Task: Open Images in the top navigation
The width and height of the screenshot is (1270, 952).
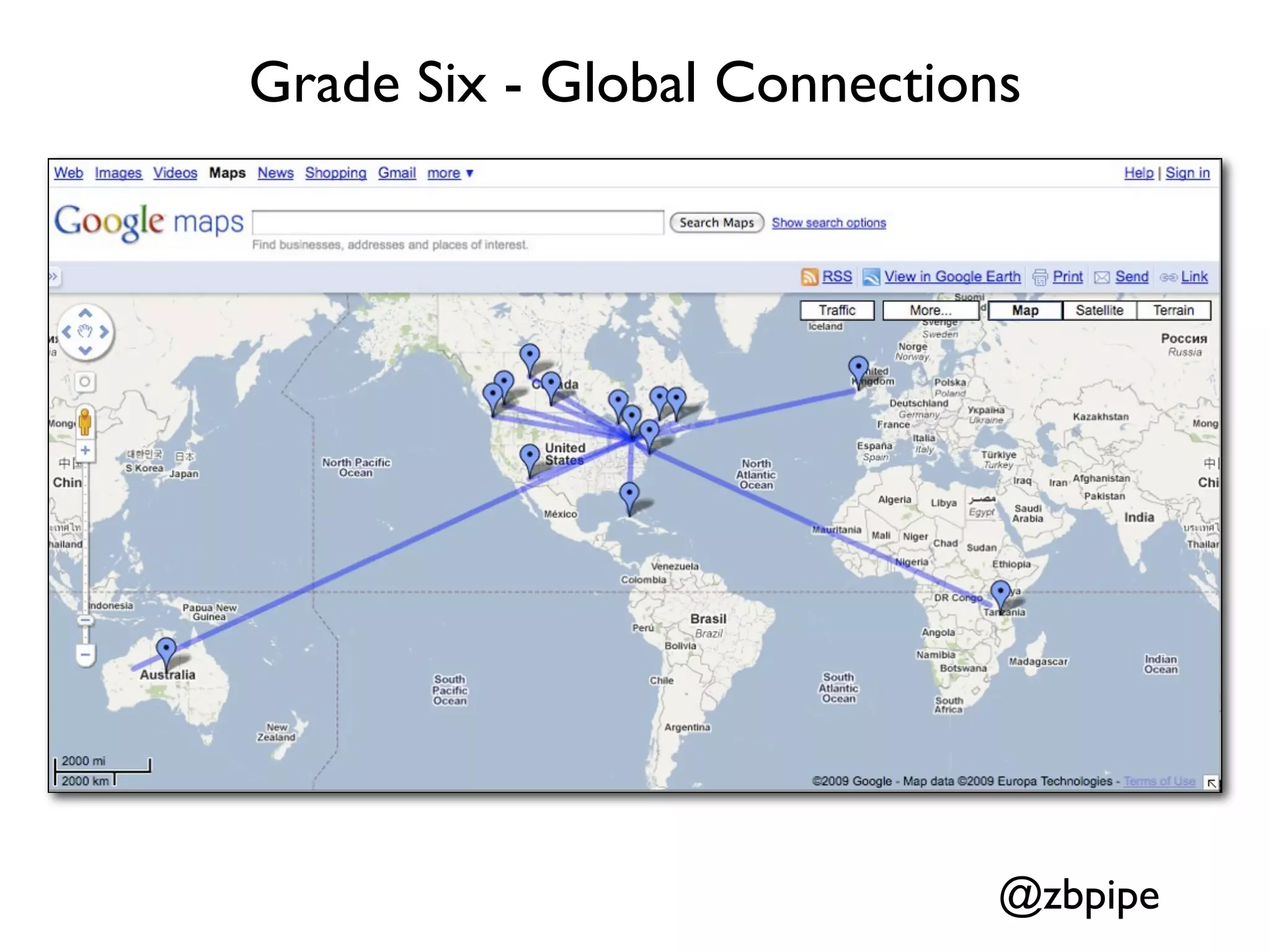Action: (118, 174)
